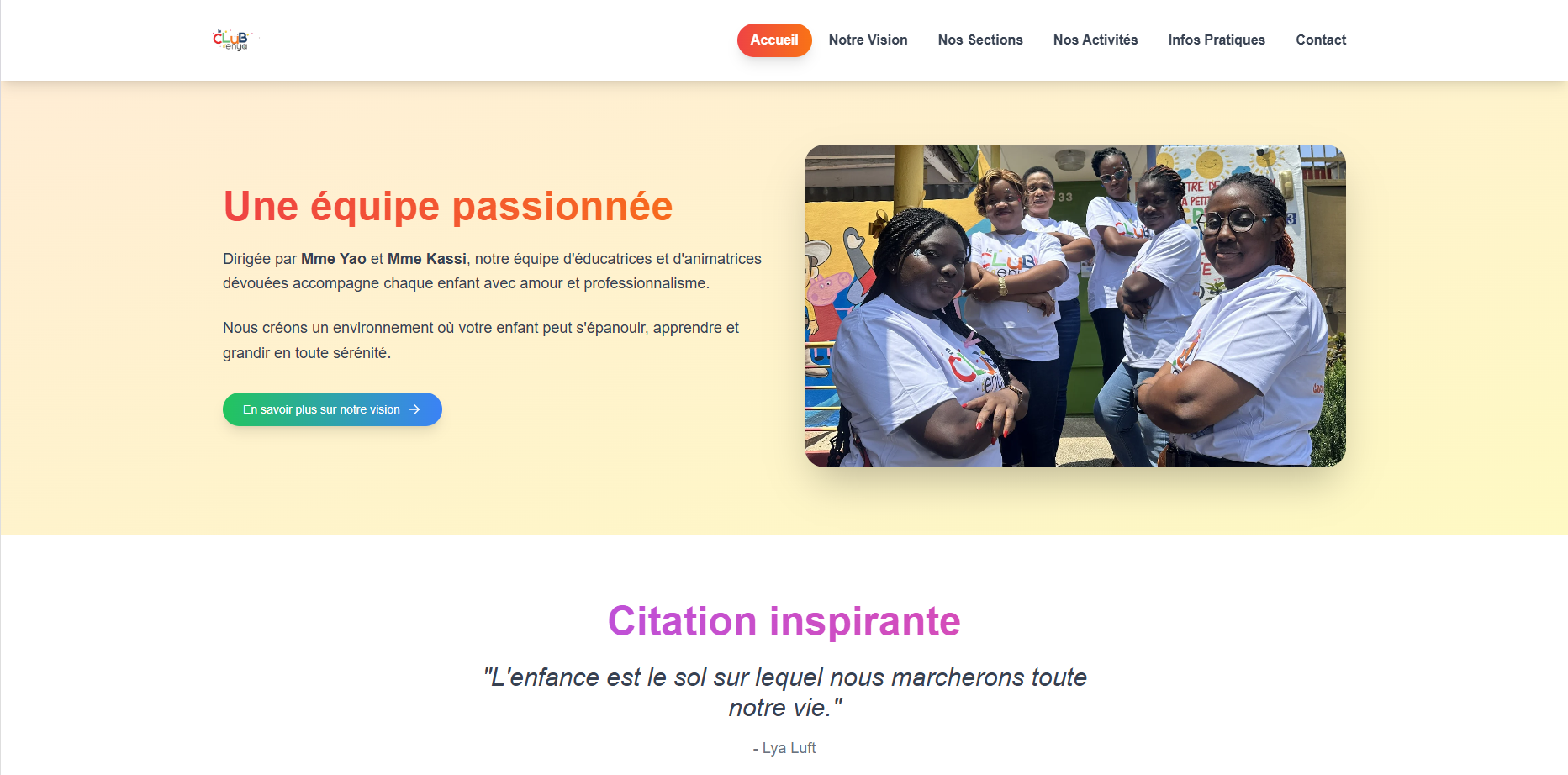Click the "Nous créons un environnement" paragraph
The image size is (1568, 775).
tap(481, 340)
